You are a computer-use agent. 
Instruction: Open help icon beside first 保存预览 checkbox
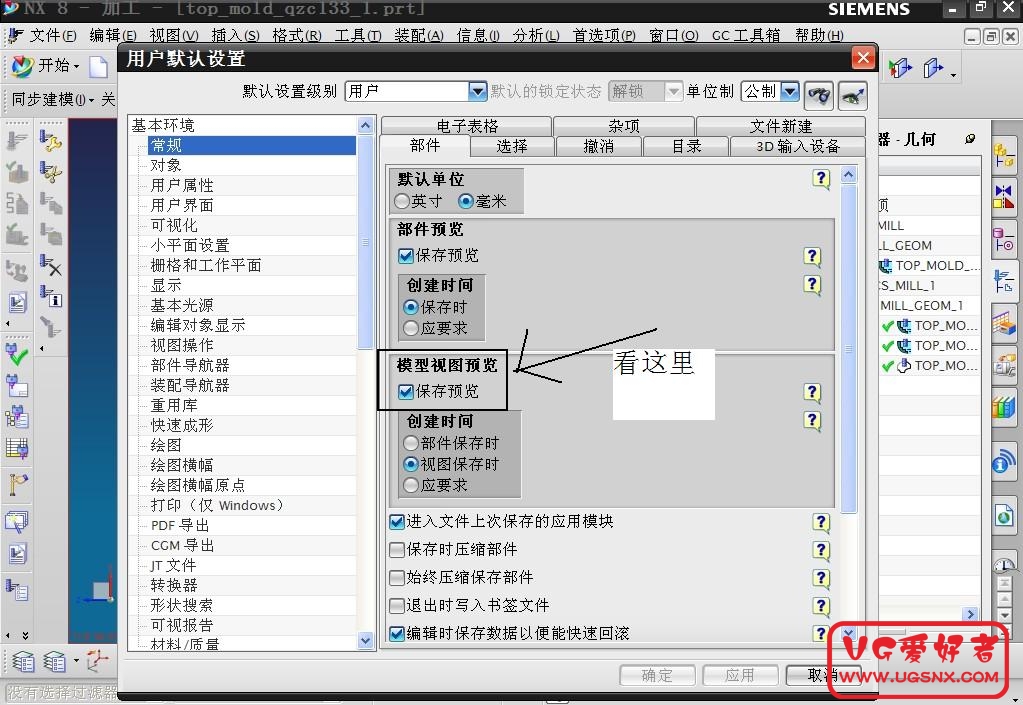click(x=812, y=256)
